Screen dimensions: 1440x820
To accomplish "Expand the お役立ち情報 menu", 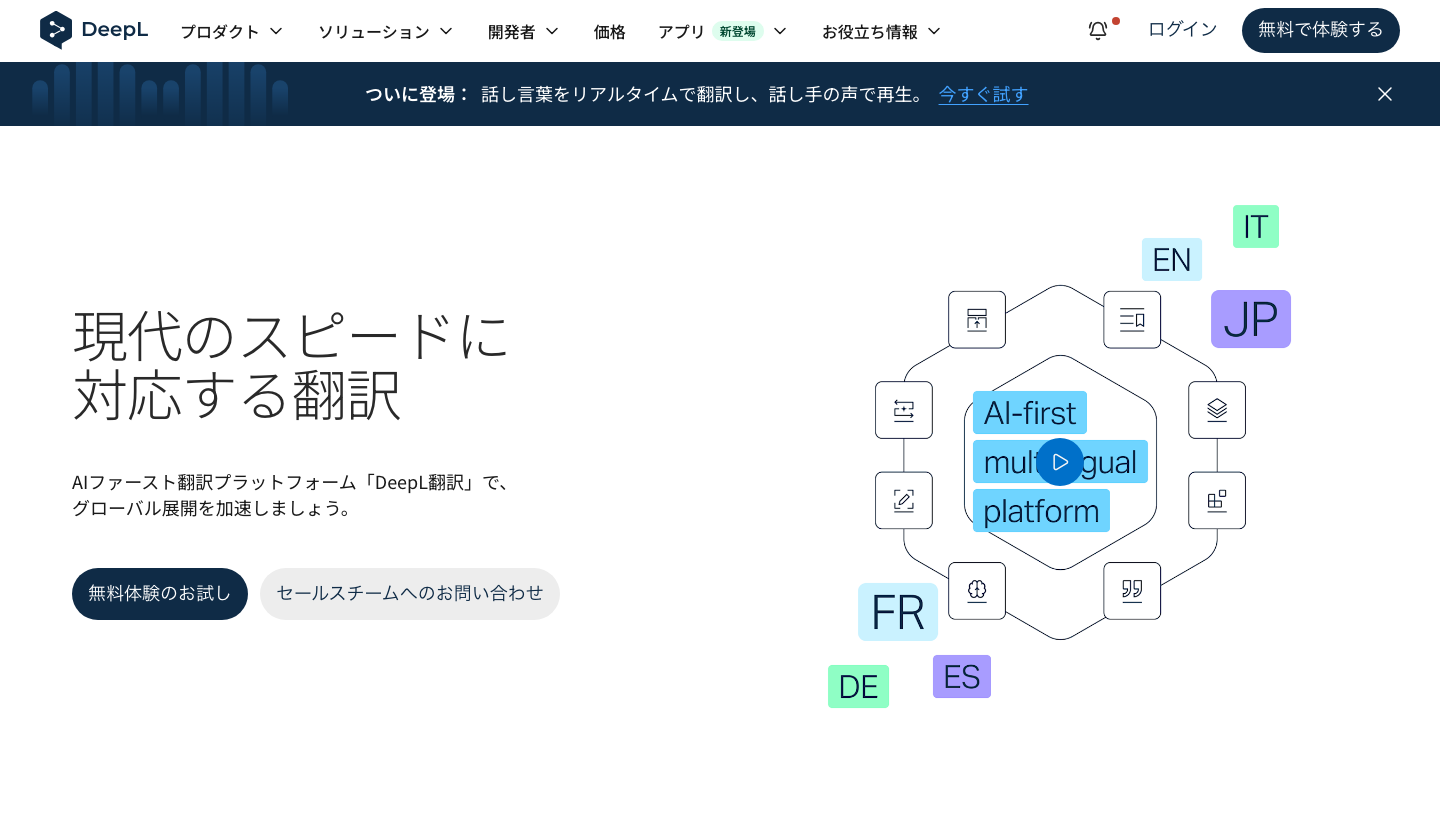I will tap(882, 31).
